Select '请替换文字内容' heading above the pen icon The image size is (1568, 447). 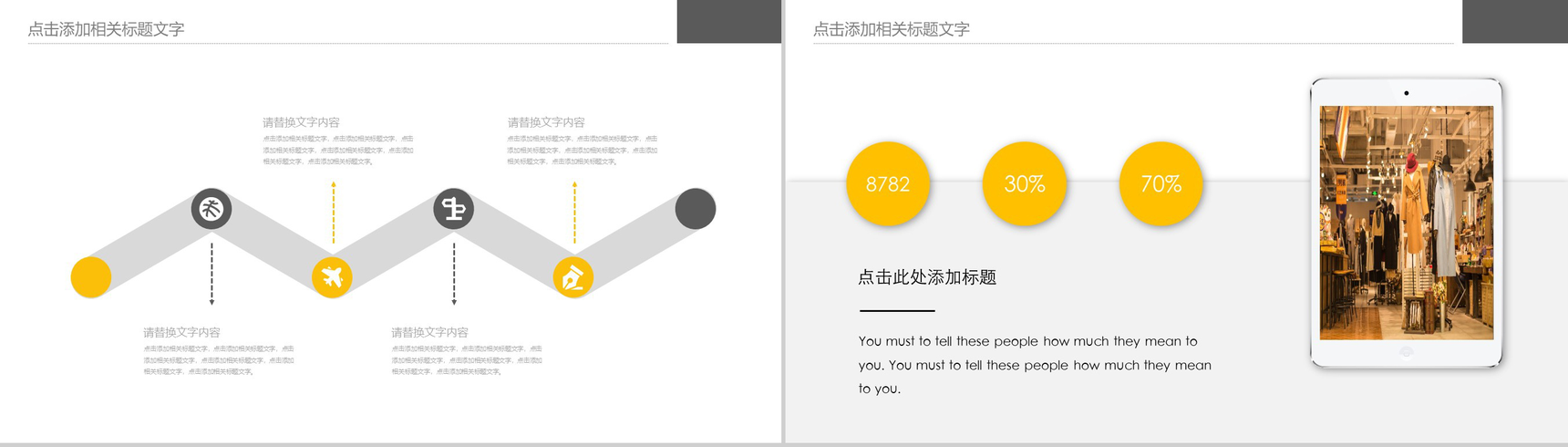point(546,122)
